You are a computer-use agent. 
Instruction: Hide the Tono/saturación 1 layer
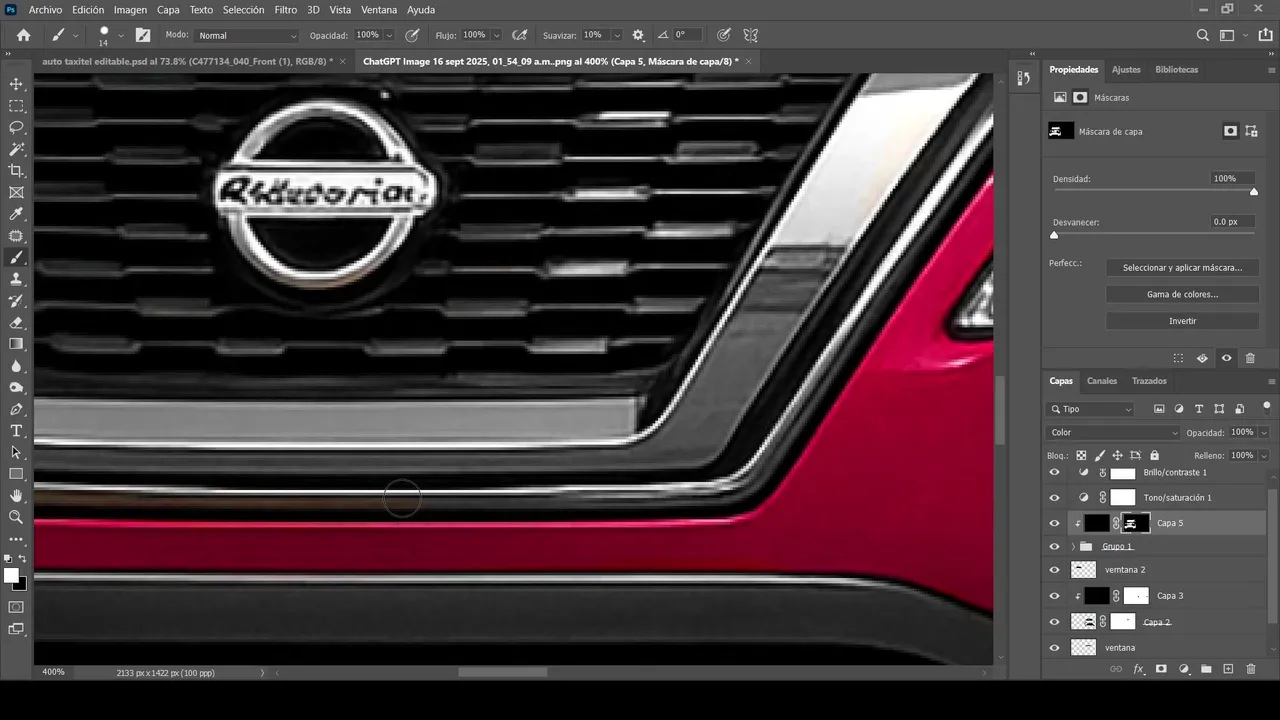click(1054, 497)
